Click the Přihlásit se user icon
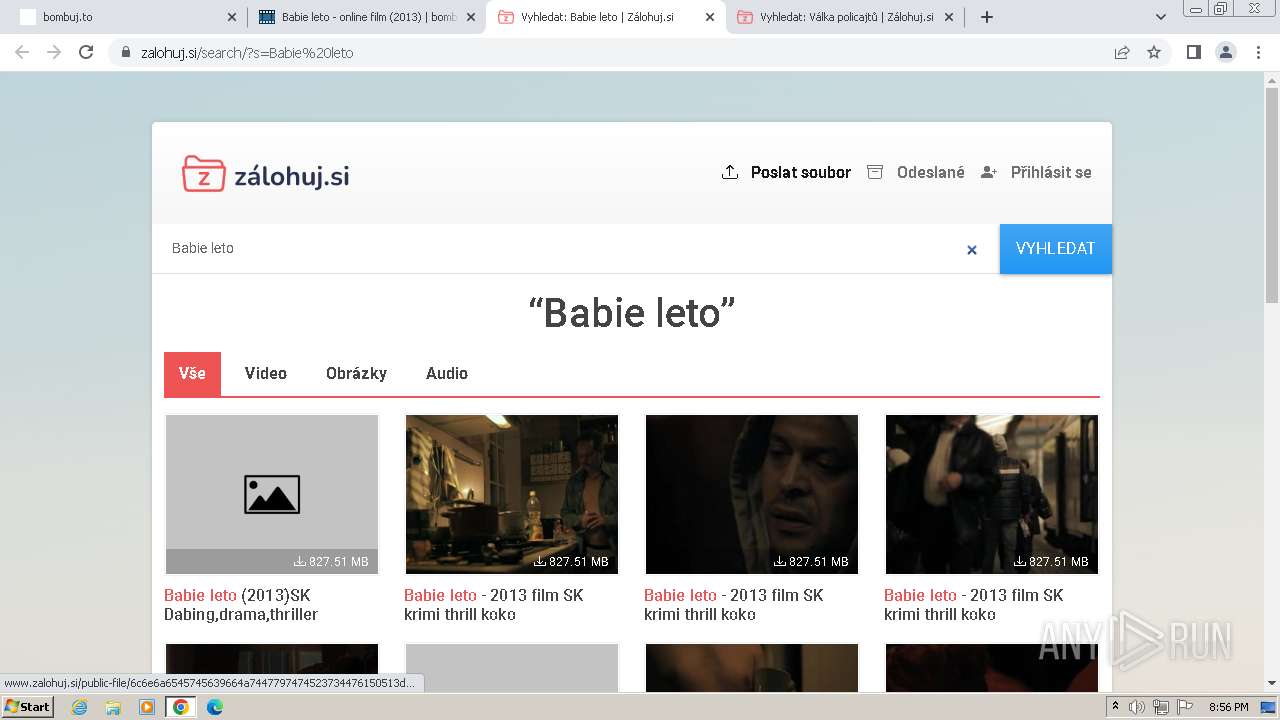Viewport: 1280px width, 720px height. click(x=989, y=172)
